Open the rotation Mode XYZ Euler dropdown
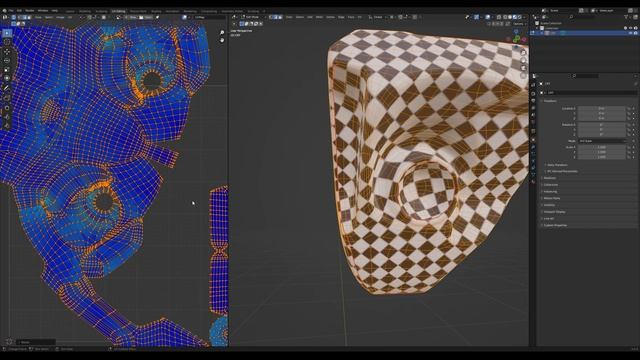This screenshot has height=360, width=640. [602, 141]
